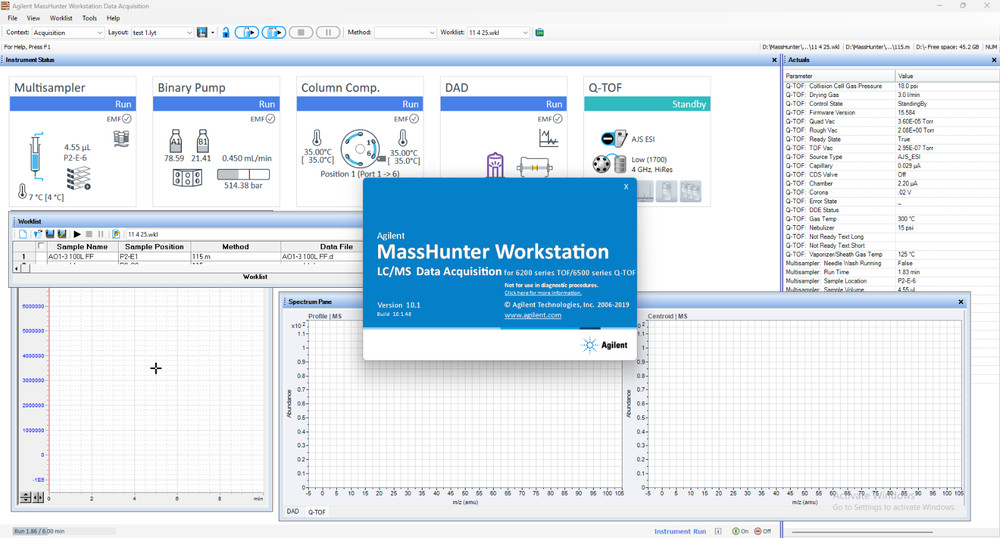This screenshot has width=1000, height=538.
Task: Open the Help menu
Action: click(113, 18)
